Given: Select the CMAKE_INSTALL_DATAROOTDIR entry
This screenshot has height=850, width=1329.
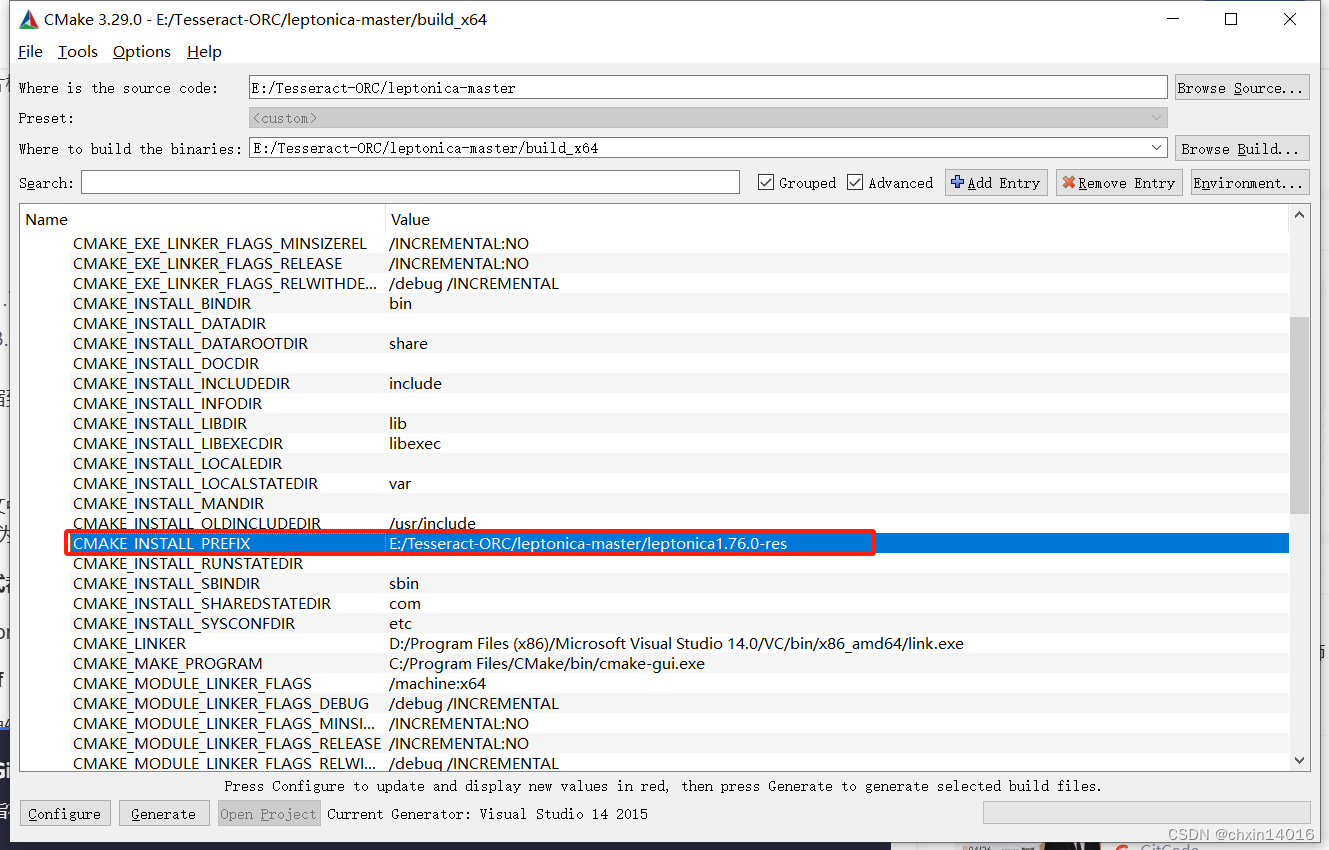Looking at the screenshot, I should click(x=190, y=343).
